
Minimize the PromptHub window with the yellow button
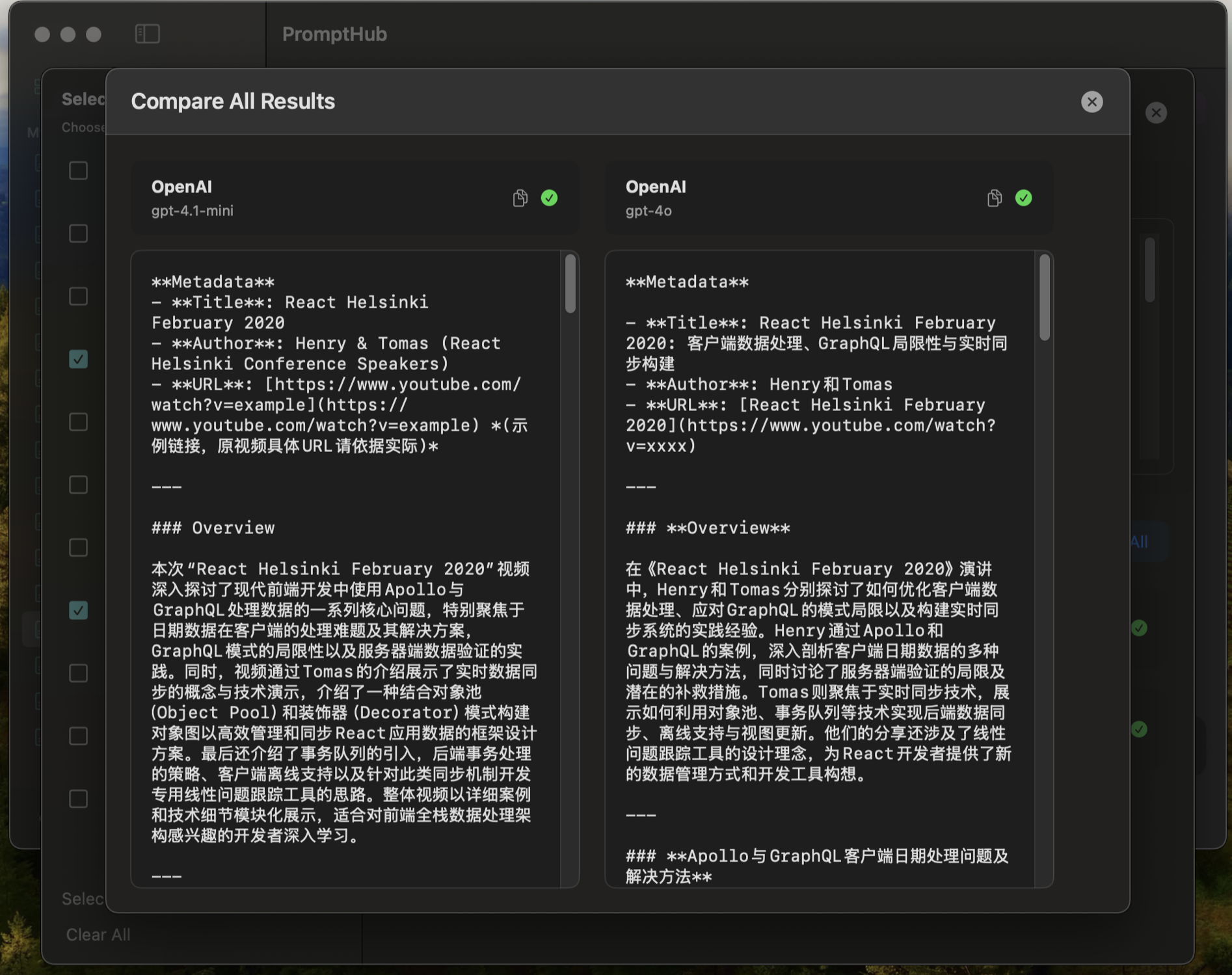pos(68,34)
